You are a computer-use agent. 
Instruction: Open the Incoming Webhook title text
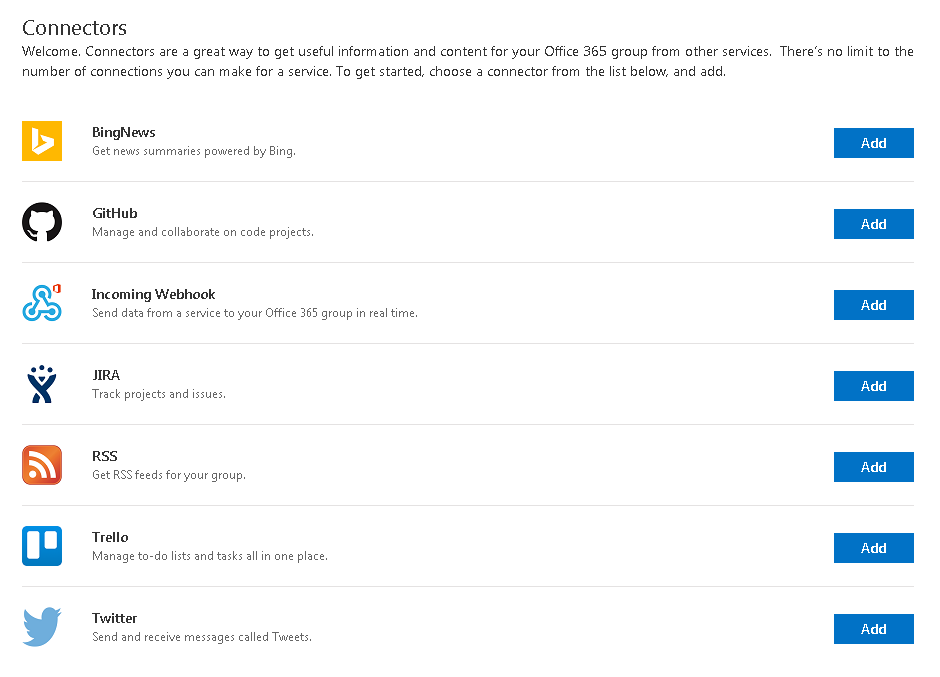153,294
